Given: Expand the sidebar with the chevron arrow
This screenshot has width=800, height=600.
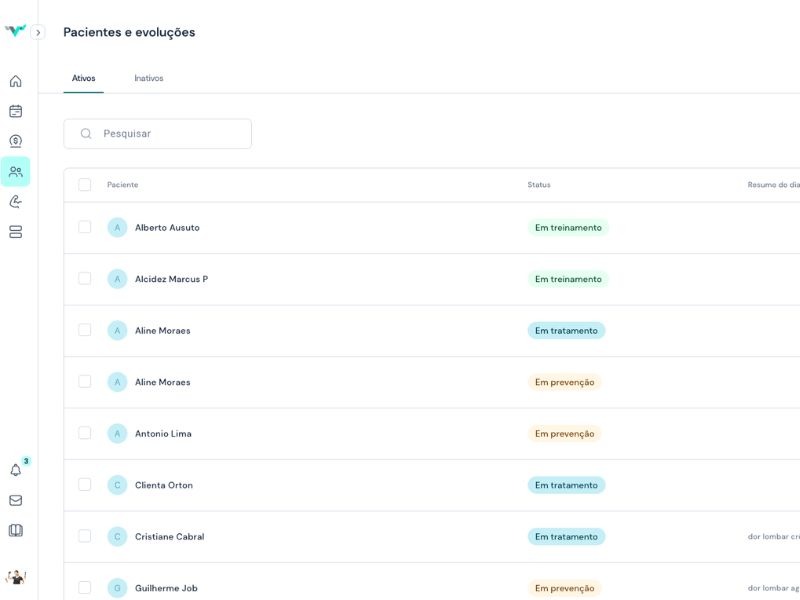Looking at the screenshot, I should 39,32.
